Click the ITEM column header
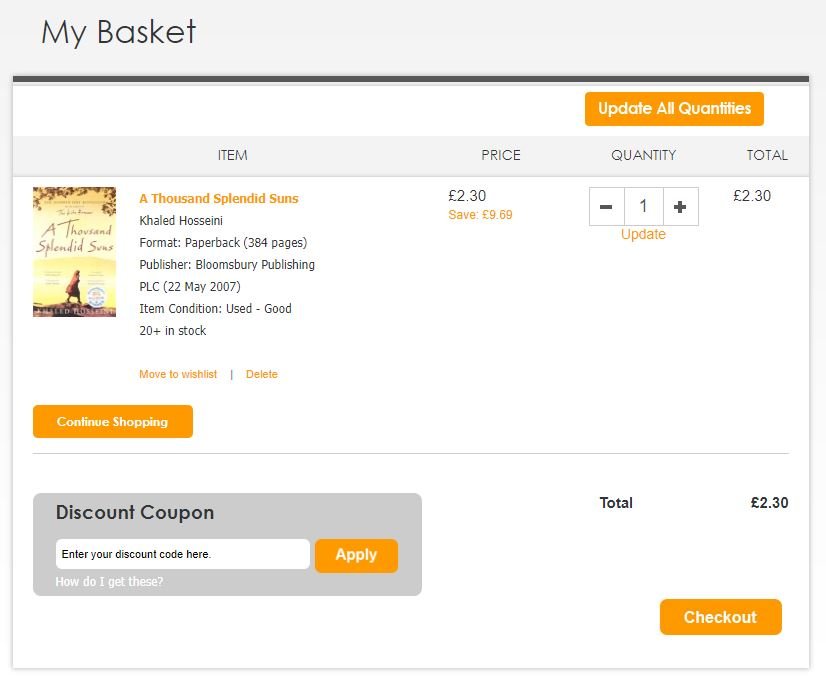This screenshot has height=684, width=826. [232, 155]
